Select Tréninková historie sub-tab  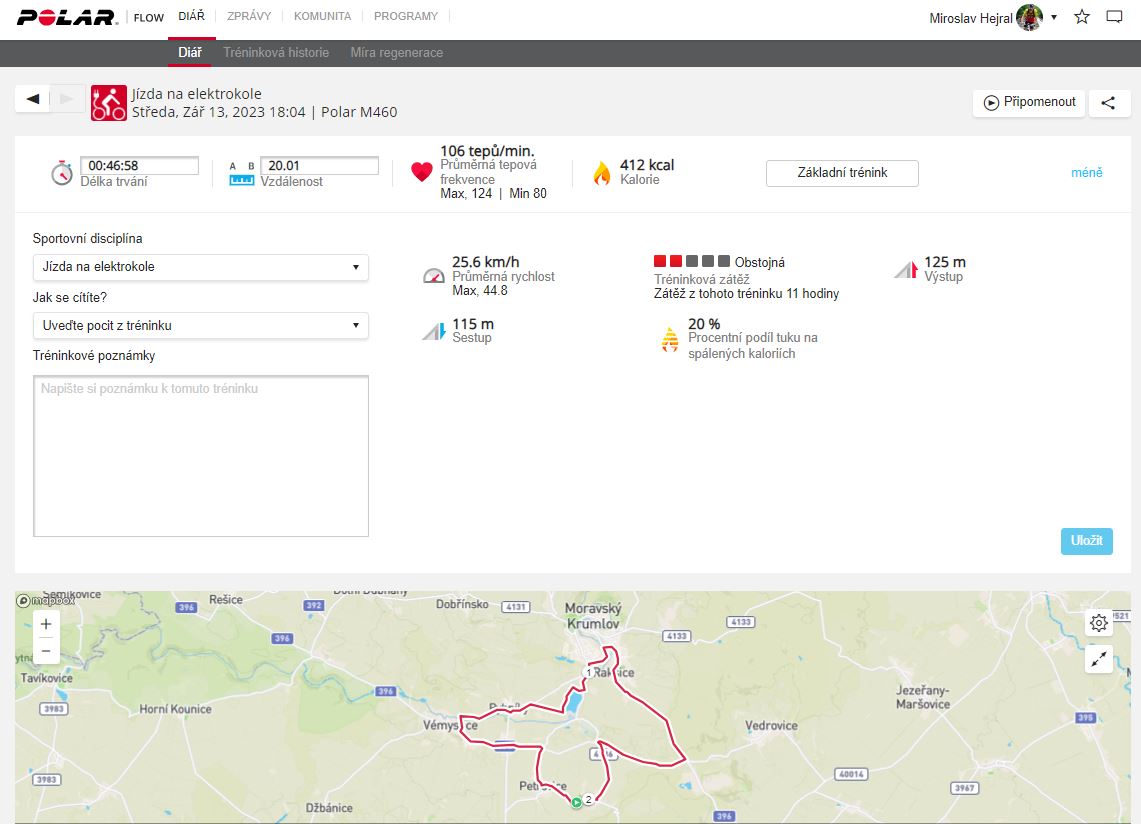click(276, 52)
